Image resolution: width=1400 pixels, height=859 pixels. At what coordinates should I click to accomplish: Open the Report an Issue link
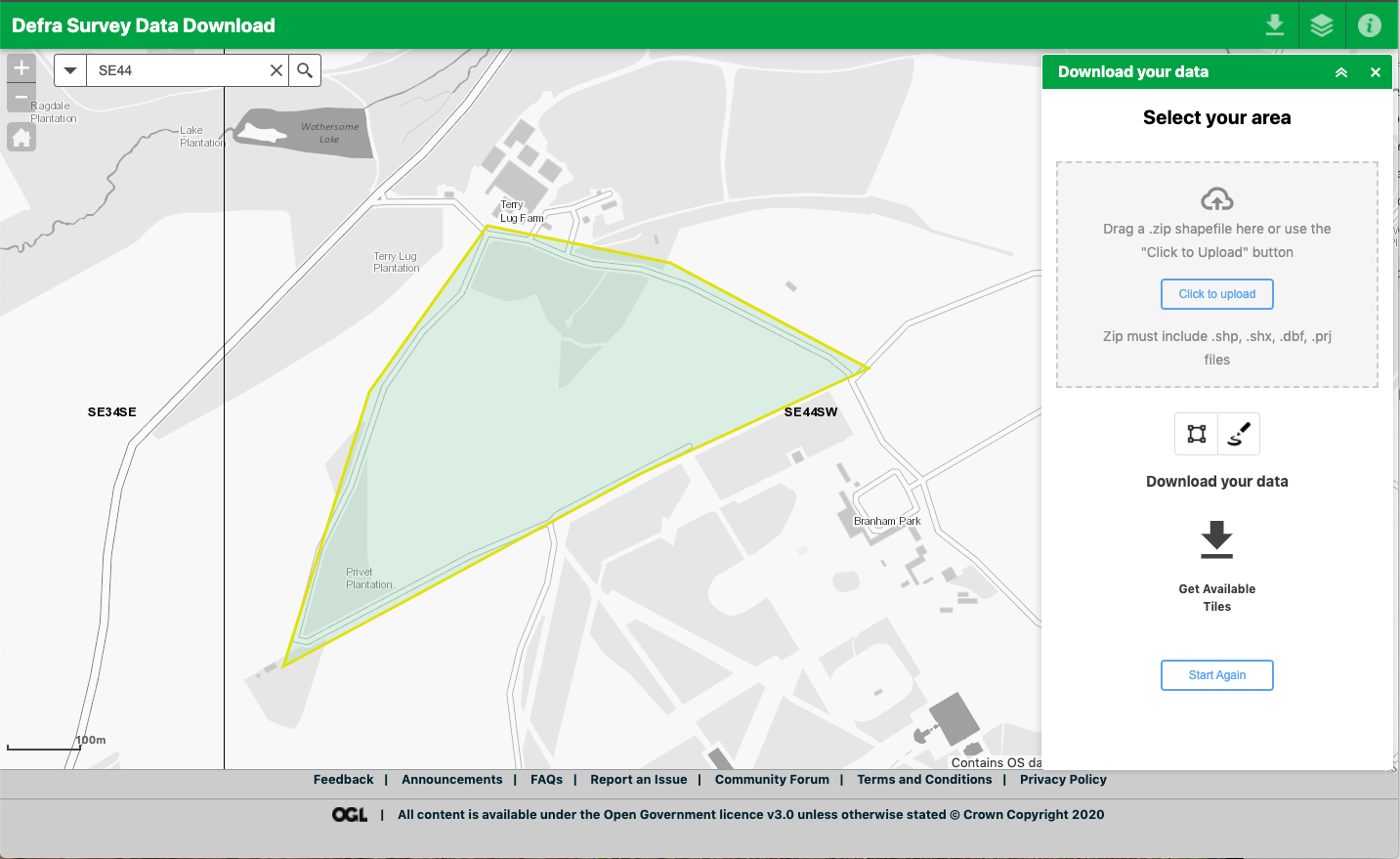coord(639,780)
